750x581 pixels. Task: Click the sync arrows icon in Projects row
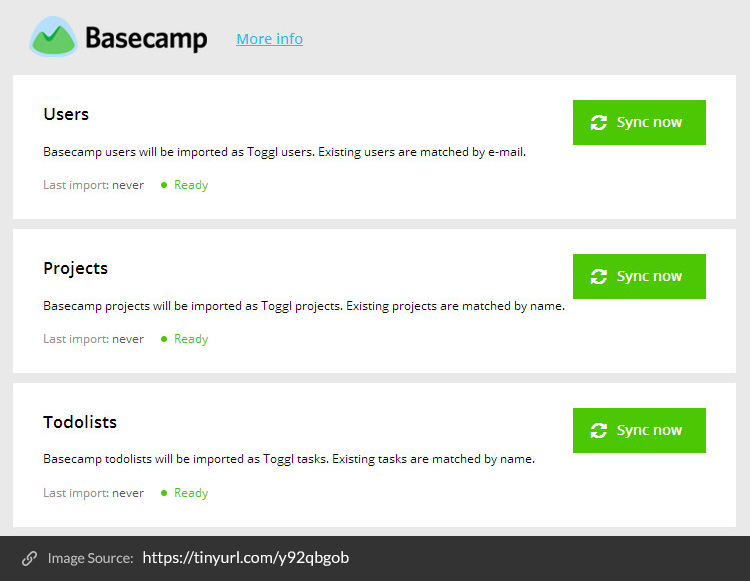[x=598, y=276]
